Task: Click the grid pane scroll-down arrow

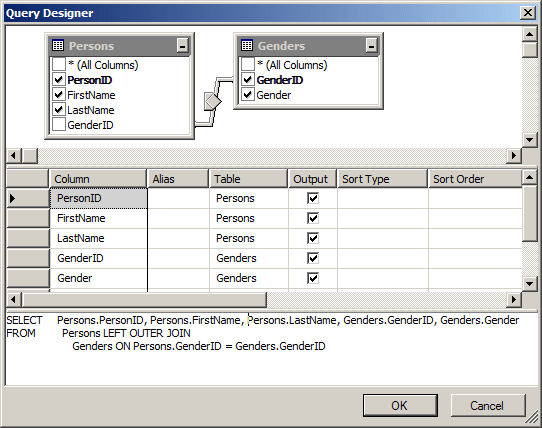Action: 530,284
